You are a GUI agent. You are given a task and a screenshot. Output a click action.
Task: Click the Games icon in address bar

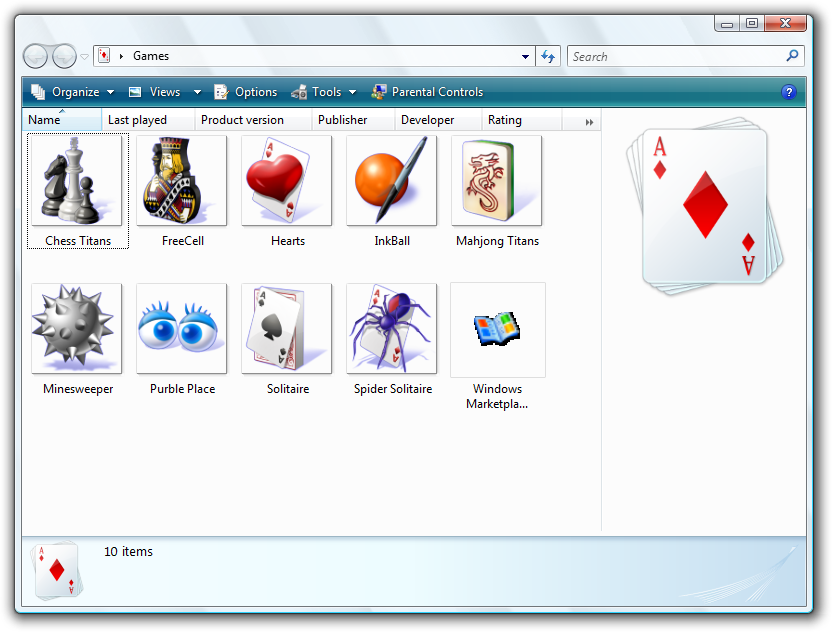105,56
